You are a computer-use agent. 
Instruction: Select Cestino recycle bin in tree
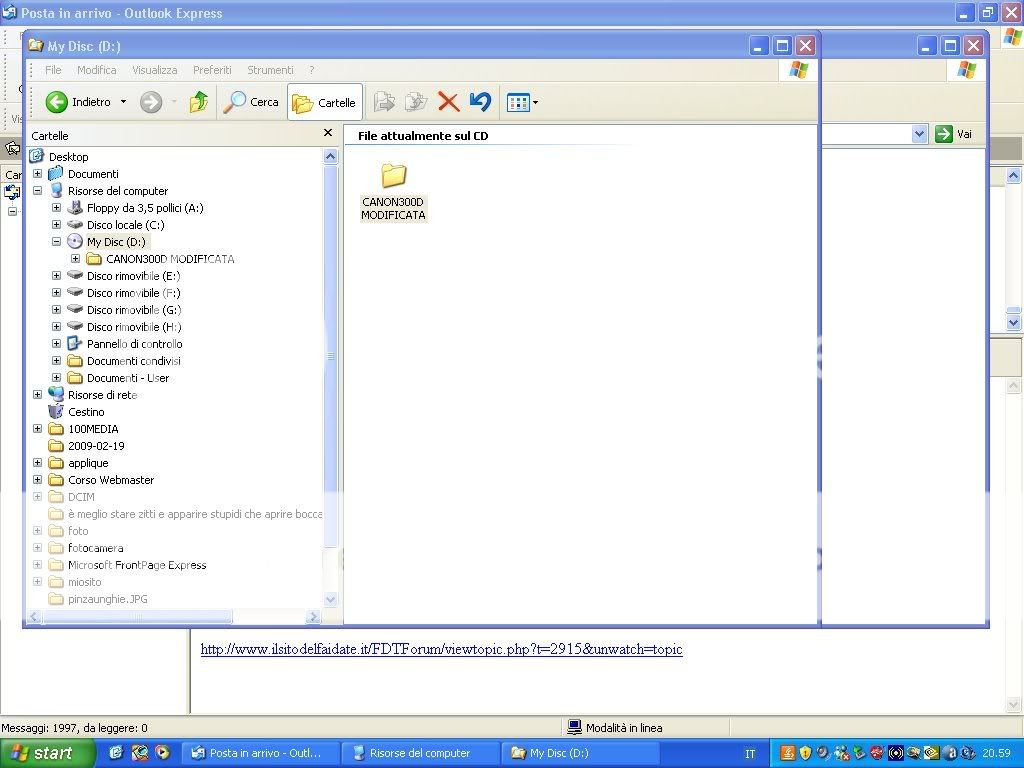[85, 412]
